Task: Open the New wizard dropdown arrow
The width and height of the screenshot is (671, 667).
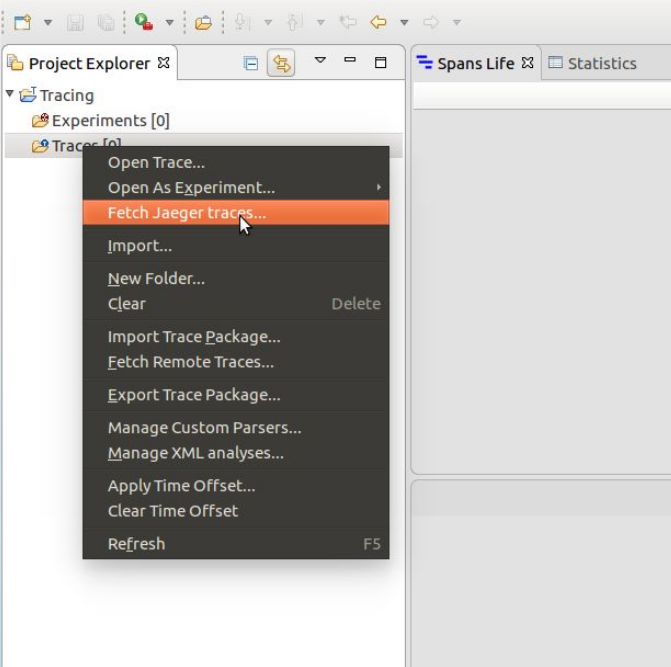Action: (x=48, y=22)
